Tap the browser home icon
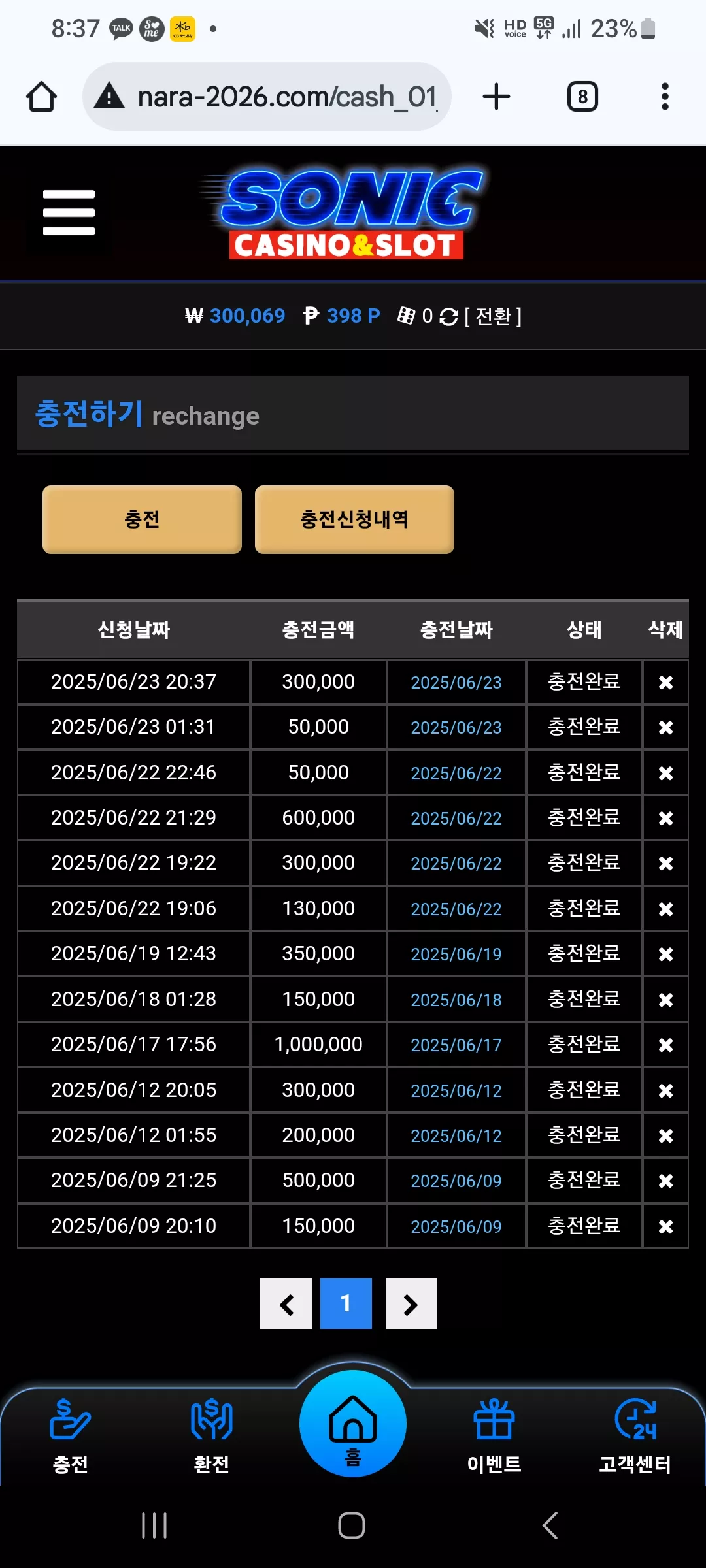 point(41,97)
